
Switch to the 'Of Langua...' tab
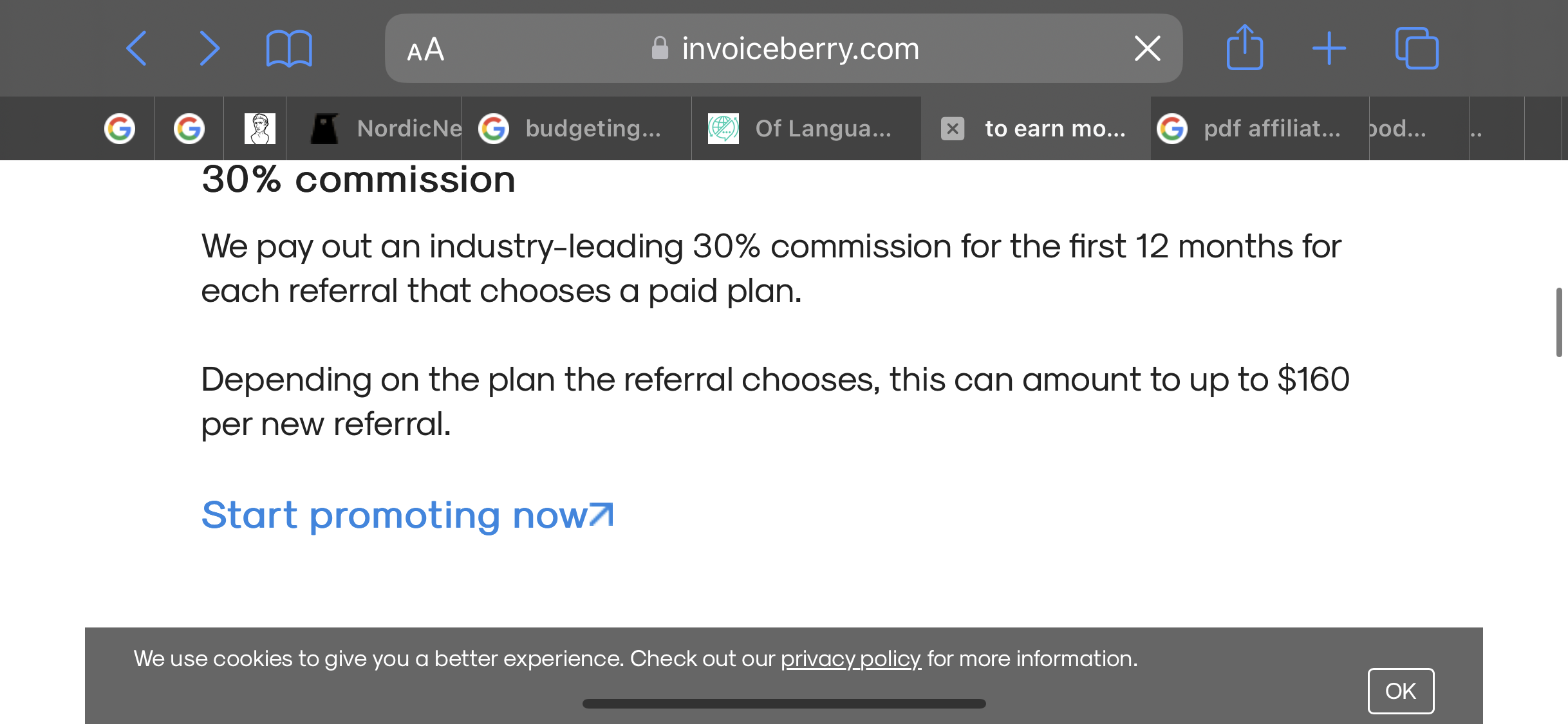[x=807, y=128]
